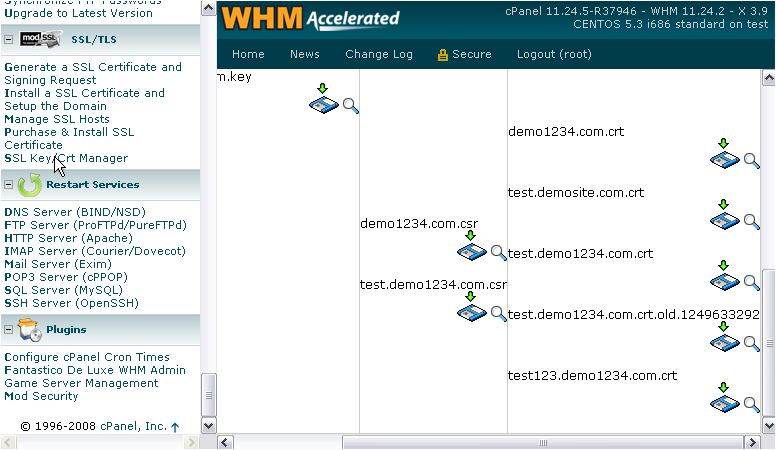The image size is (776, 450).
Task: Click the install icon for demo1234.com.crt
Action: (724, 158)
